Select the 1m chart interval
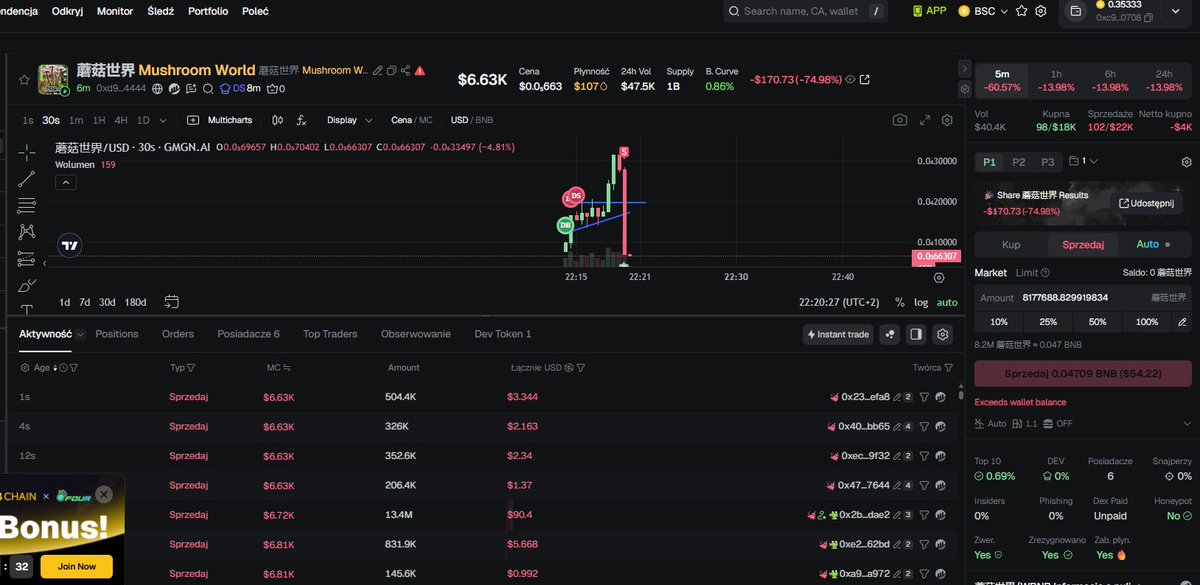Viewport: 1200px width, 585px height. pos(76,120)
